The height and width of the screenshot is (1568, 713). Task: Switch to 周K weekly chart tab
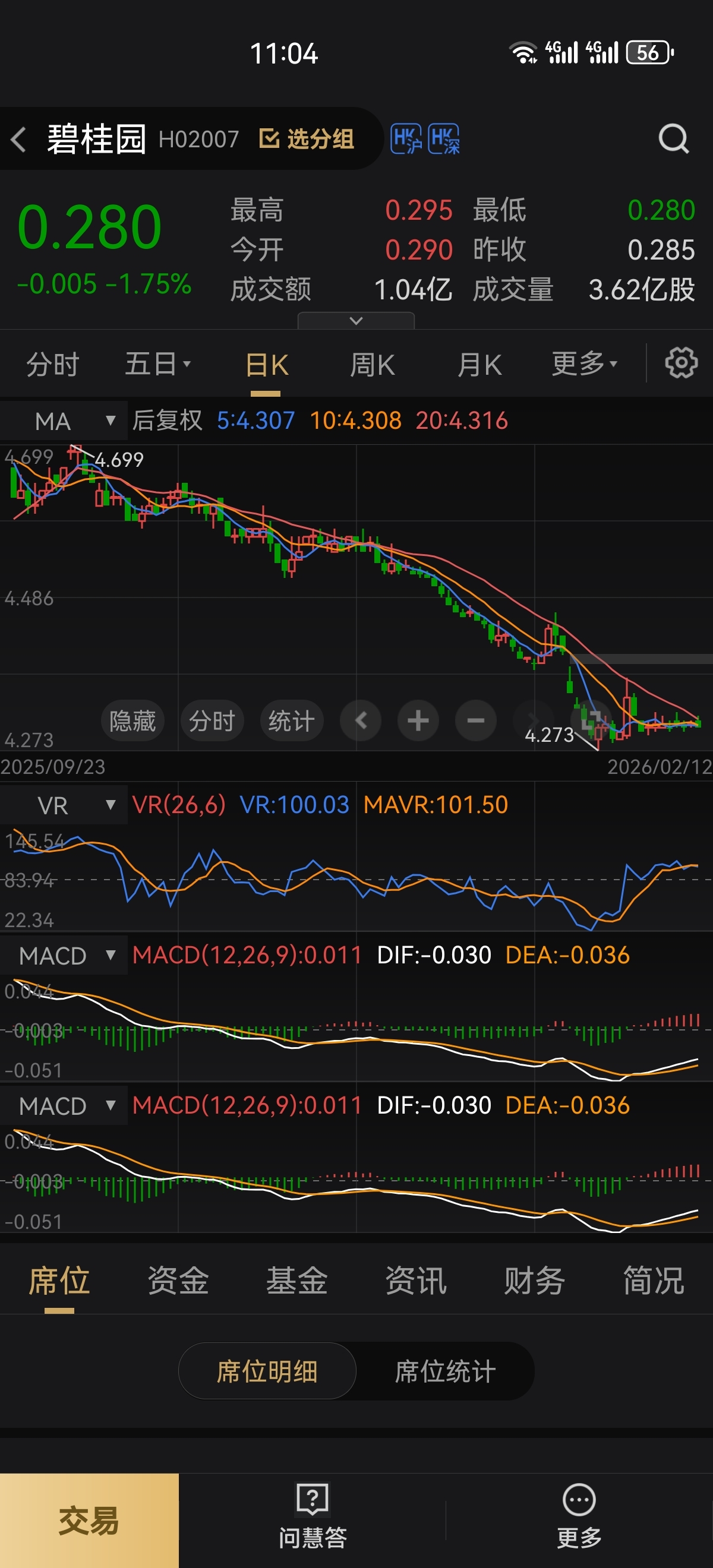coord(372,365)
